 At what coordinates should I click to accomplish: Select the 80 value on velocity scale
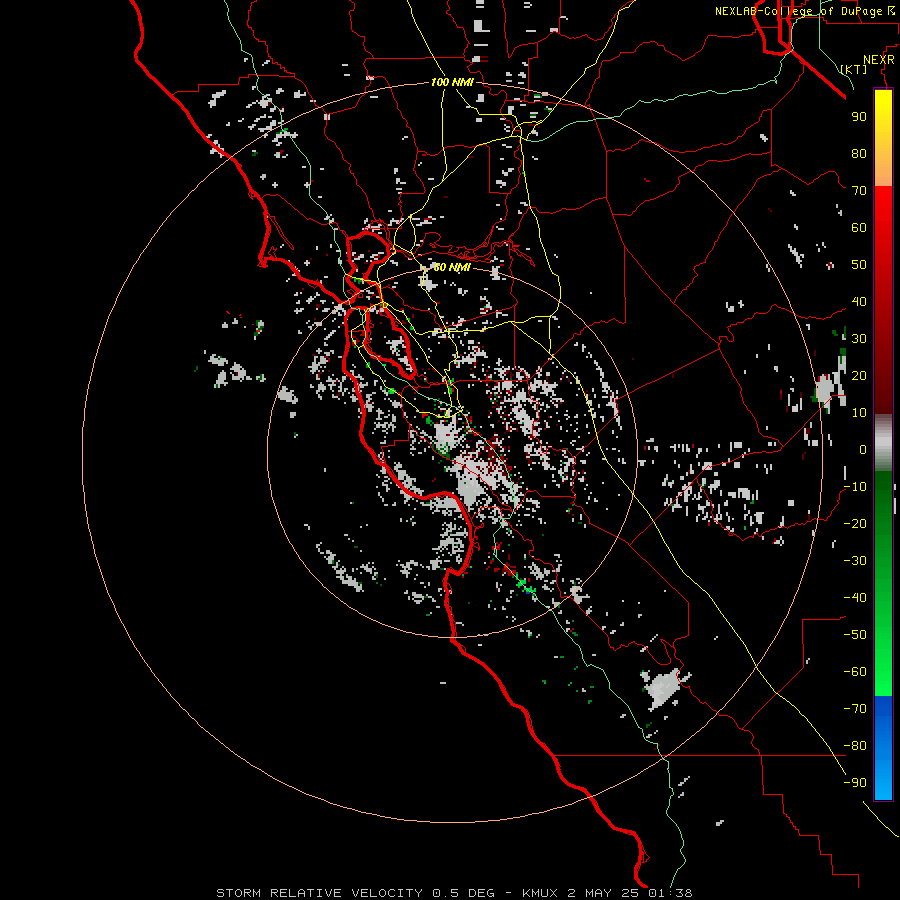tap(859, 154)
